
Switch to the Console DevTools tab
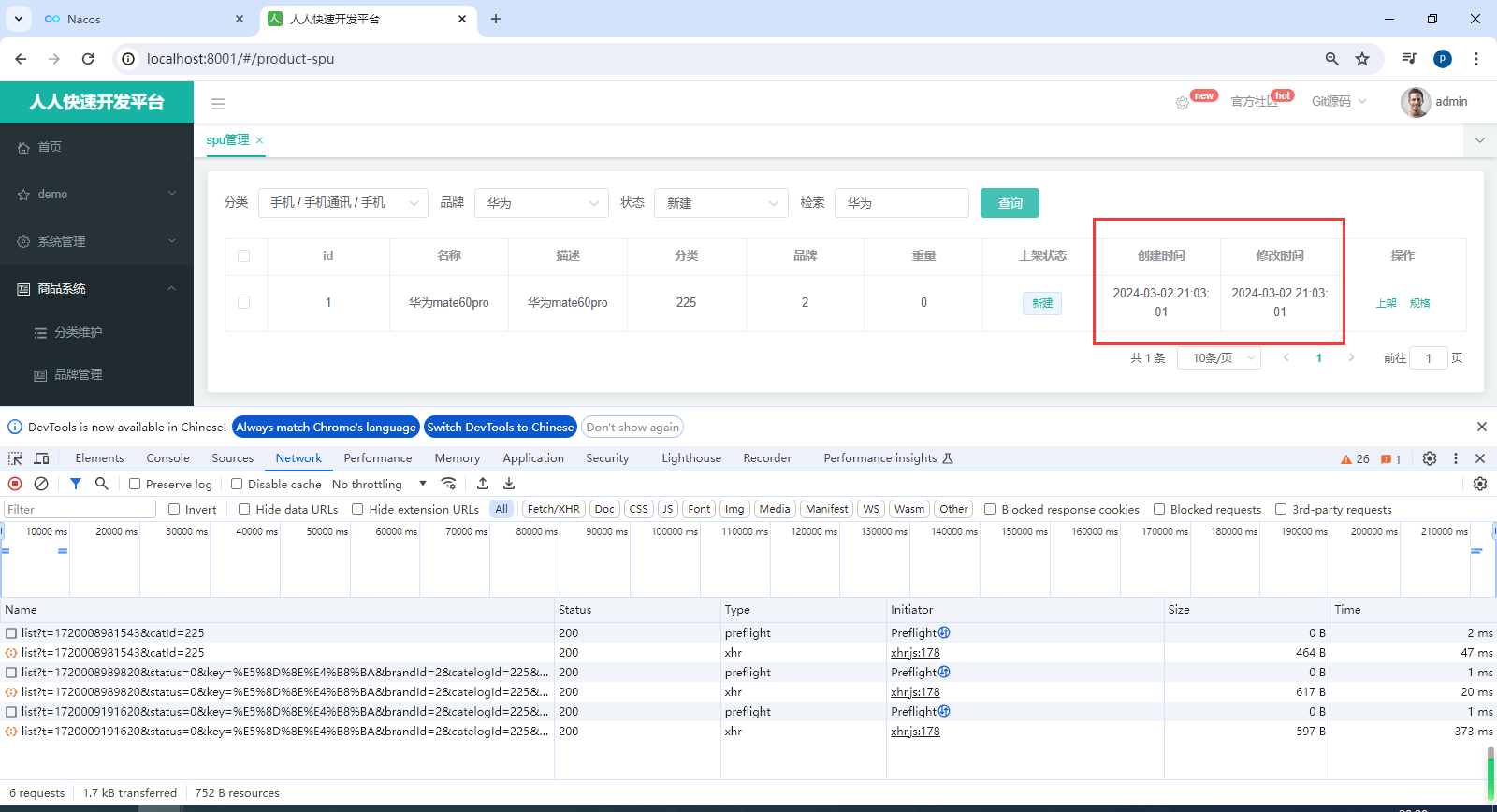click(167, 458)
